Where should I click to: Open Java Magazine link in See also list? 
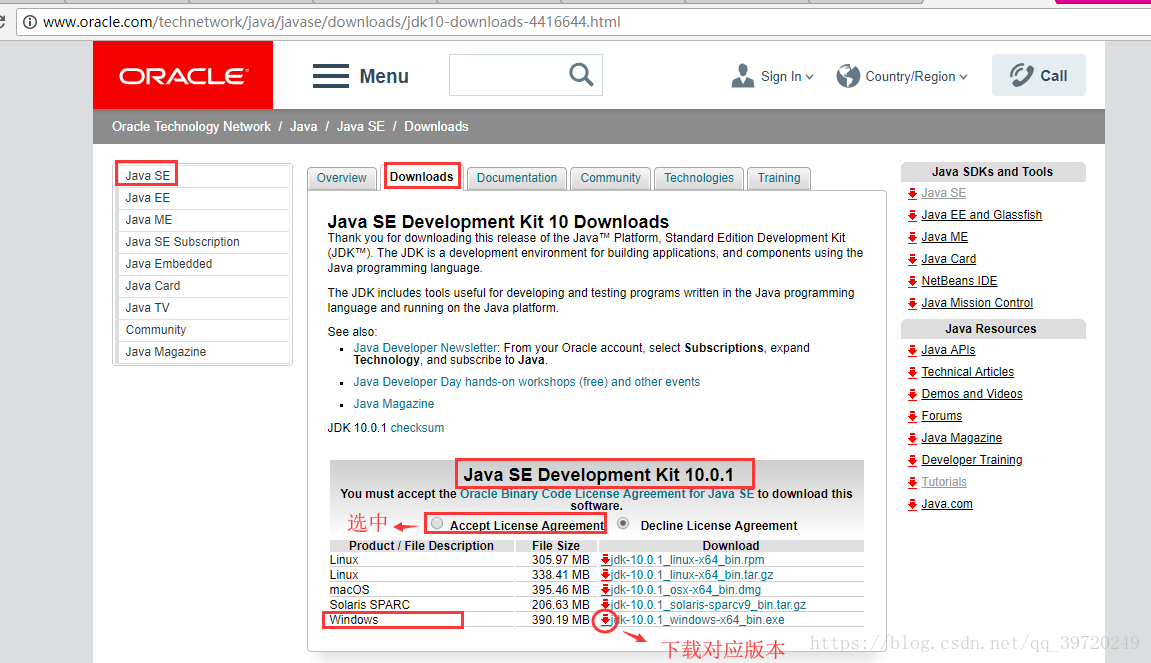click(393, 404)
